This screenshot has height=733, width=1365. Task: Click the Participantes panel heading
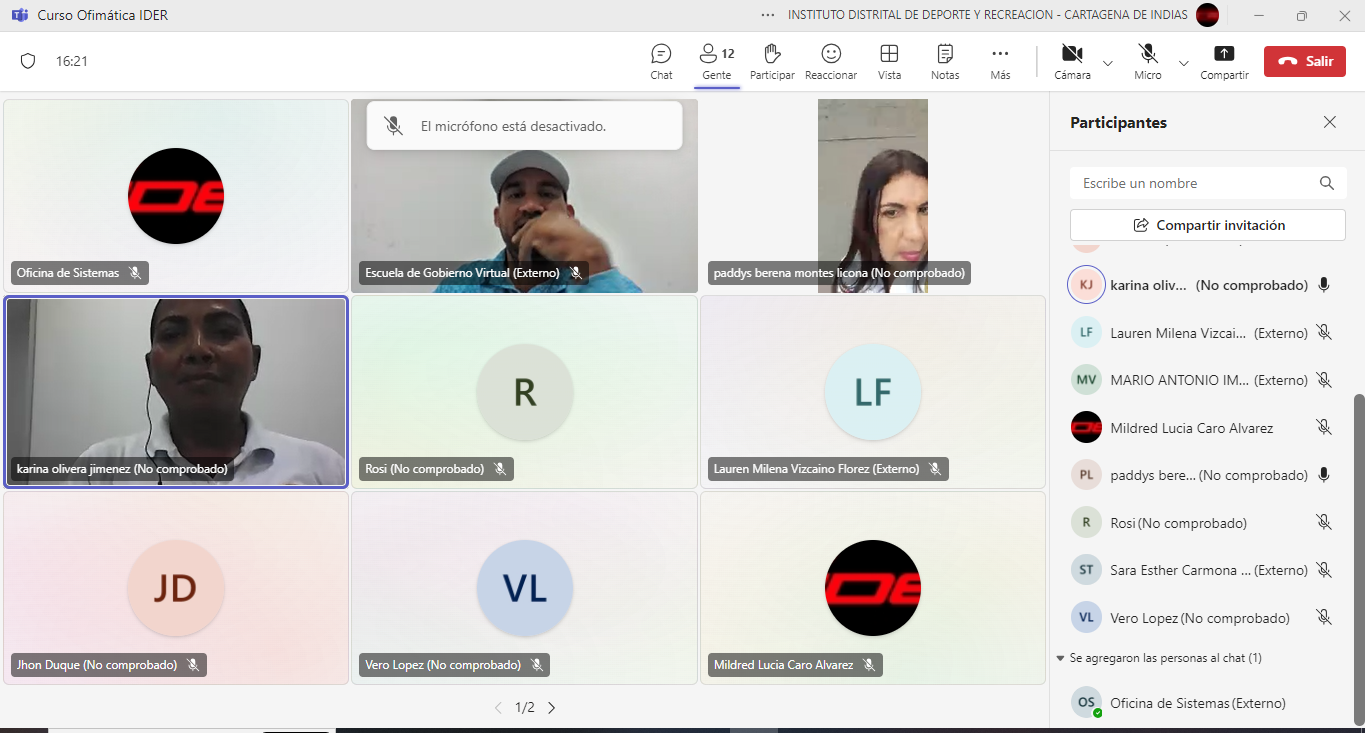pyautogui.click(x=1118, y=122)
